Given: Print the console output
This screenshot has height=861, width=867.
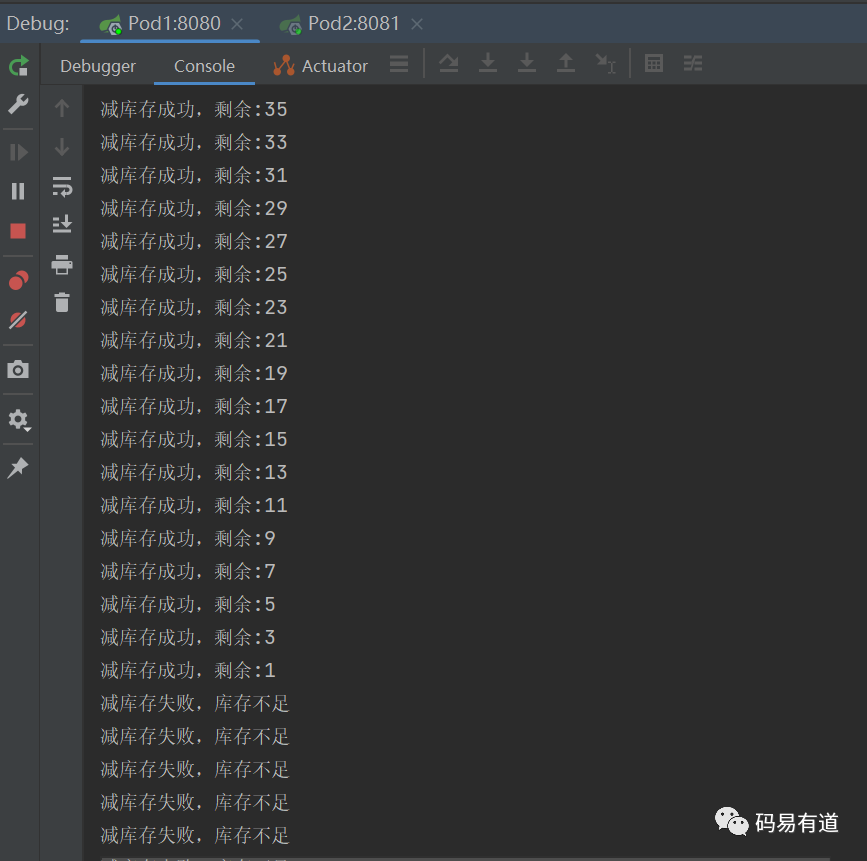Looking at the screenshot, I should pyautogui.click(x=62, y=264).
